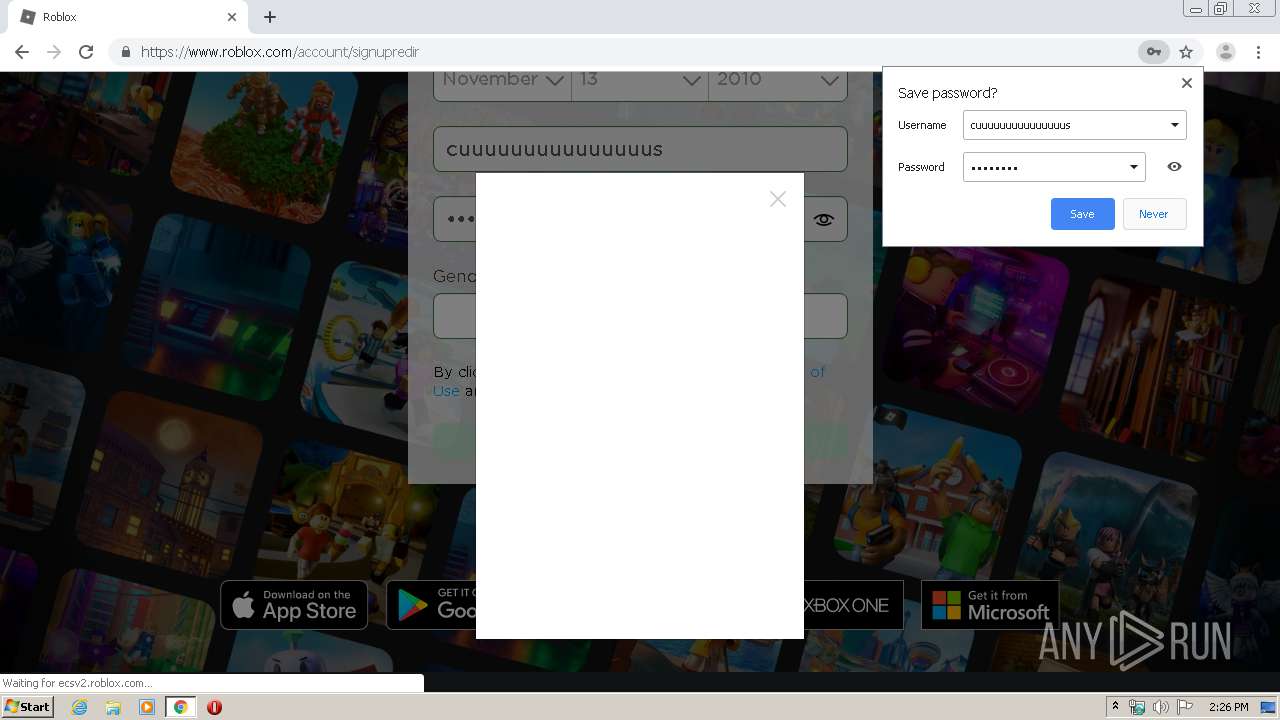This screenshot has height=720, width=1280.
Task: Open the Chrome profile avatar
Action: click(x=1225, y=52)
